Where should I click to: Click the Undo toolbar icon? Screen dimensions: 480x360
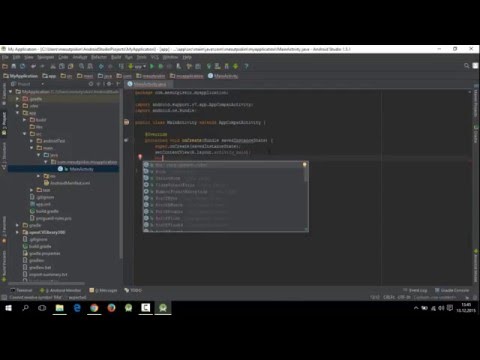point(33,66)
